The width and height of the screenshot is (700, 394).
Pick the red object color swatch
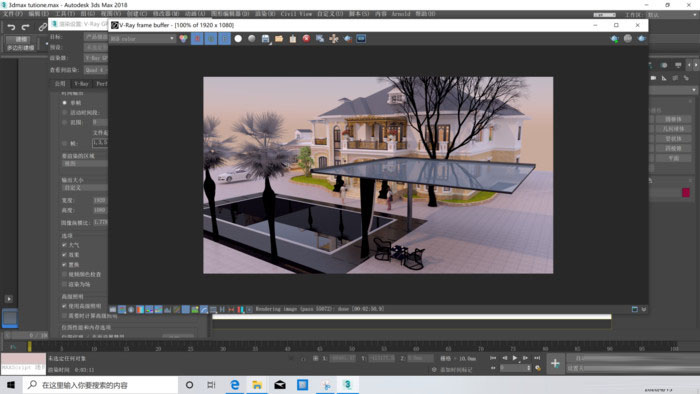coord(686,192)
